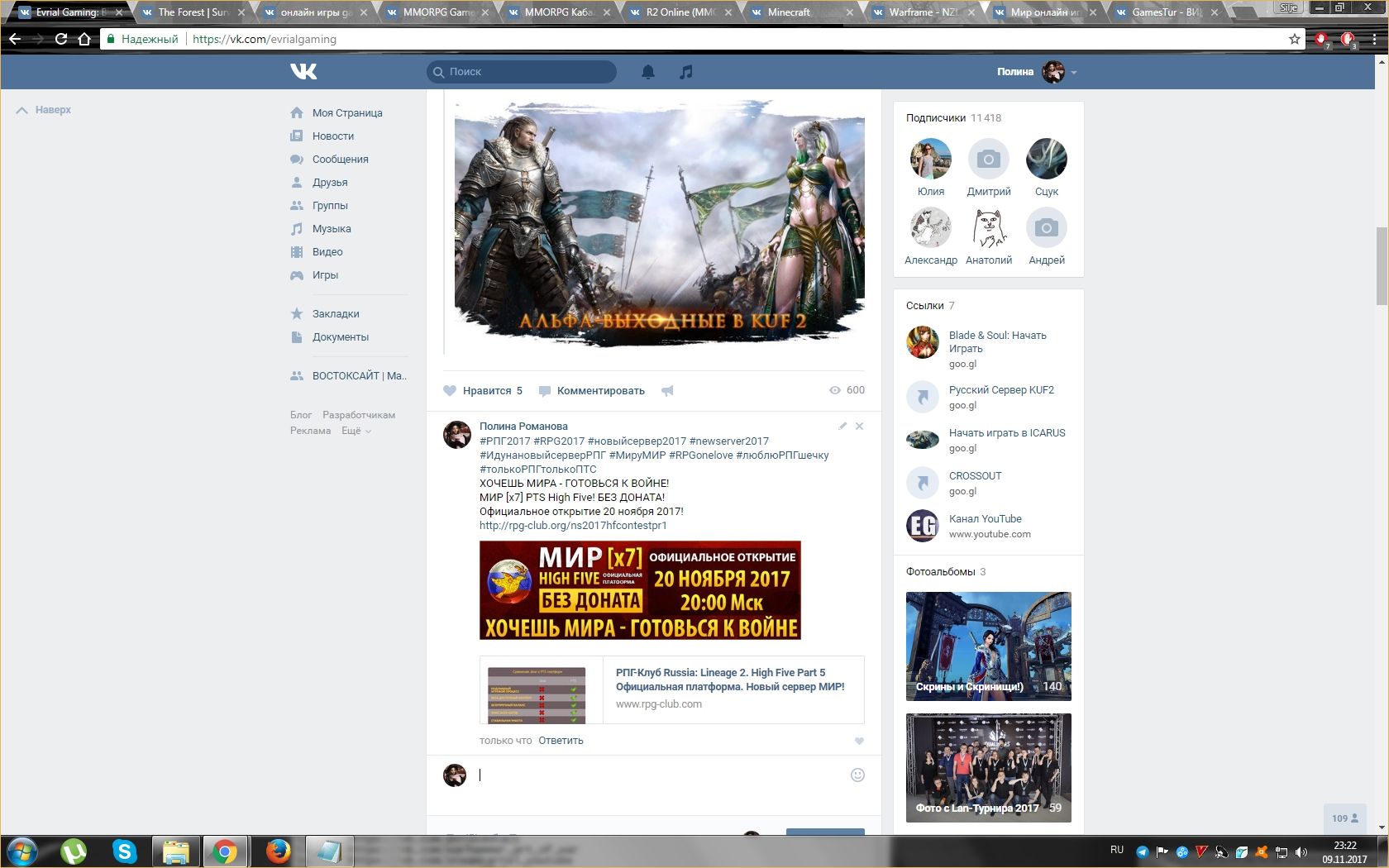Open emoji picker in comment box
The width and height of the screenshot is (1389, 868).
(857, 775)
